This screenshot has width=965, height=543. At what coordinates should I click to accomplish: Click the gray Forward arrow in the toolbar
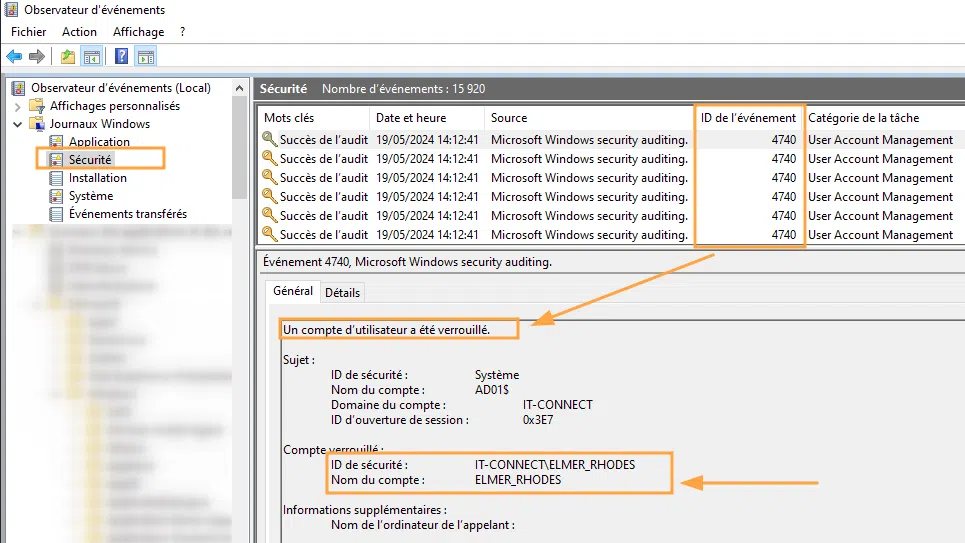tap(37, 56)
